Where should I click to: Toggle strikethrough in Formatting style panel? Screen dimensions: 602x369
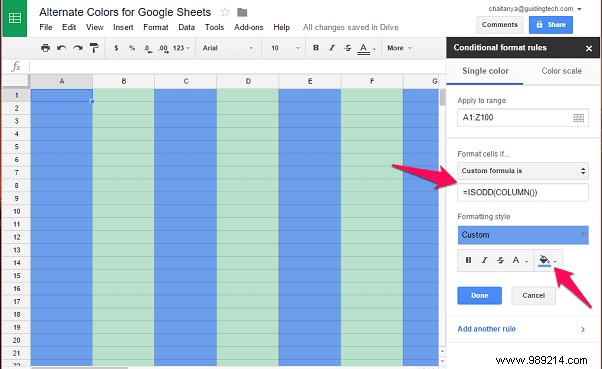(500, 260)
